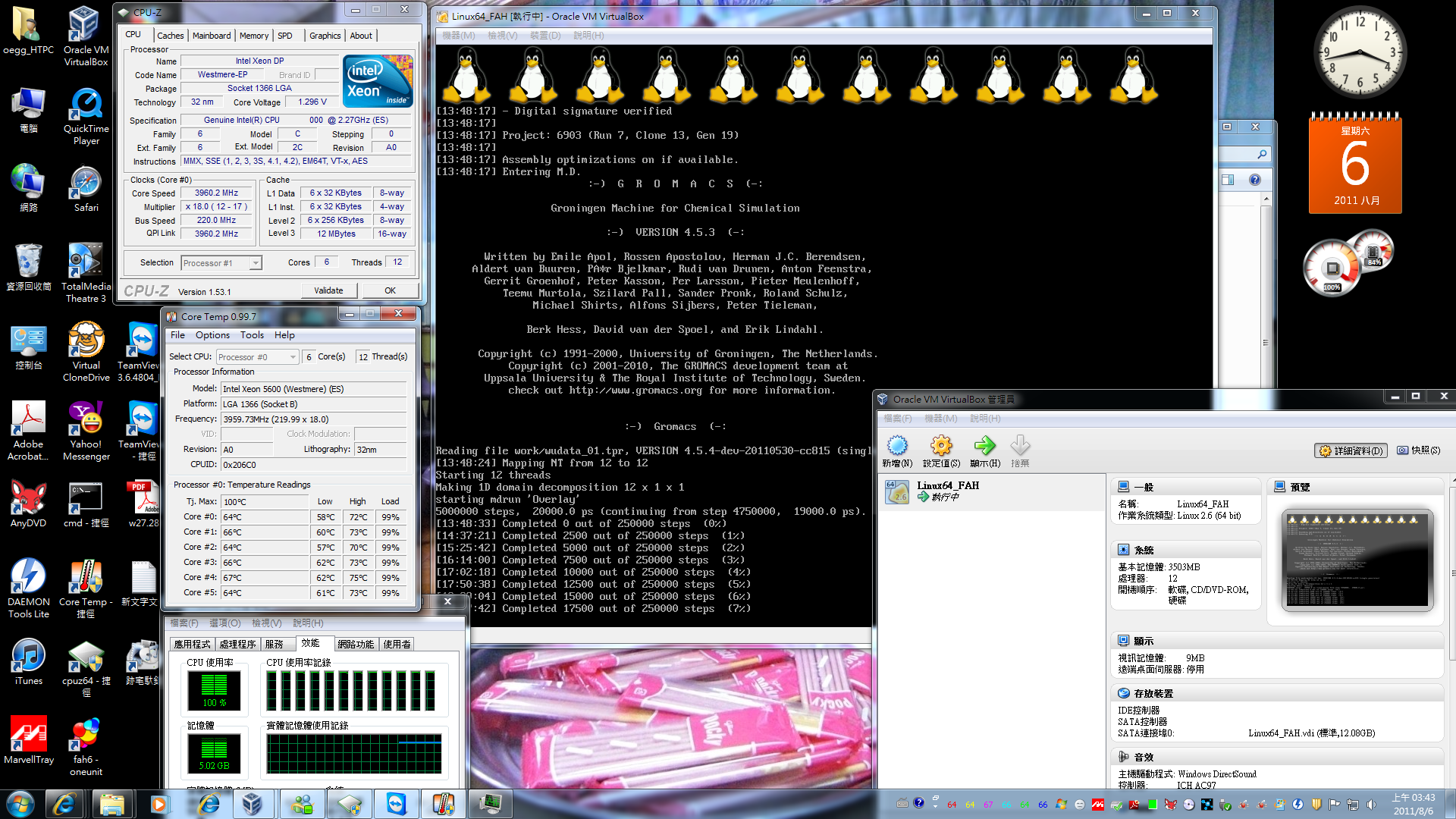Open the Safari desktop icon
Viewport: 1456px width, 819px height.
(86, 189)
